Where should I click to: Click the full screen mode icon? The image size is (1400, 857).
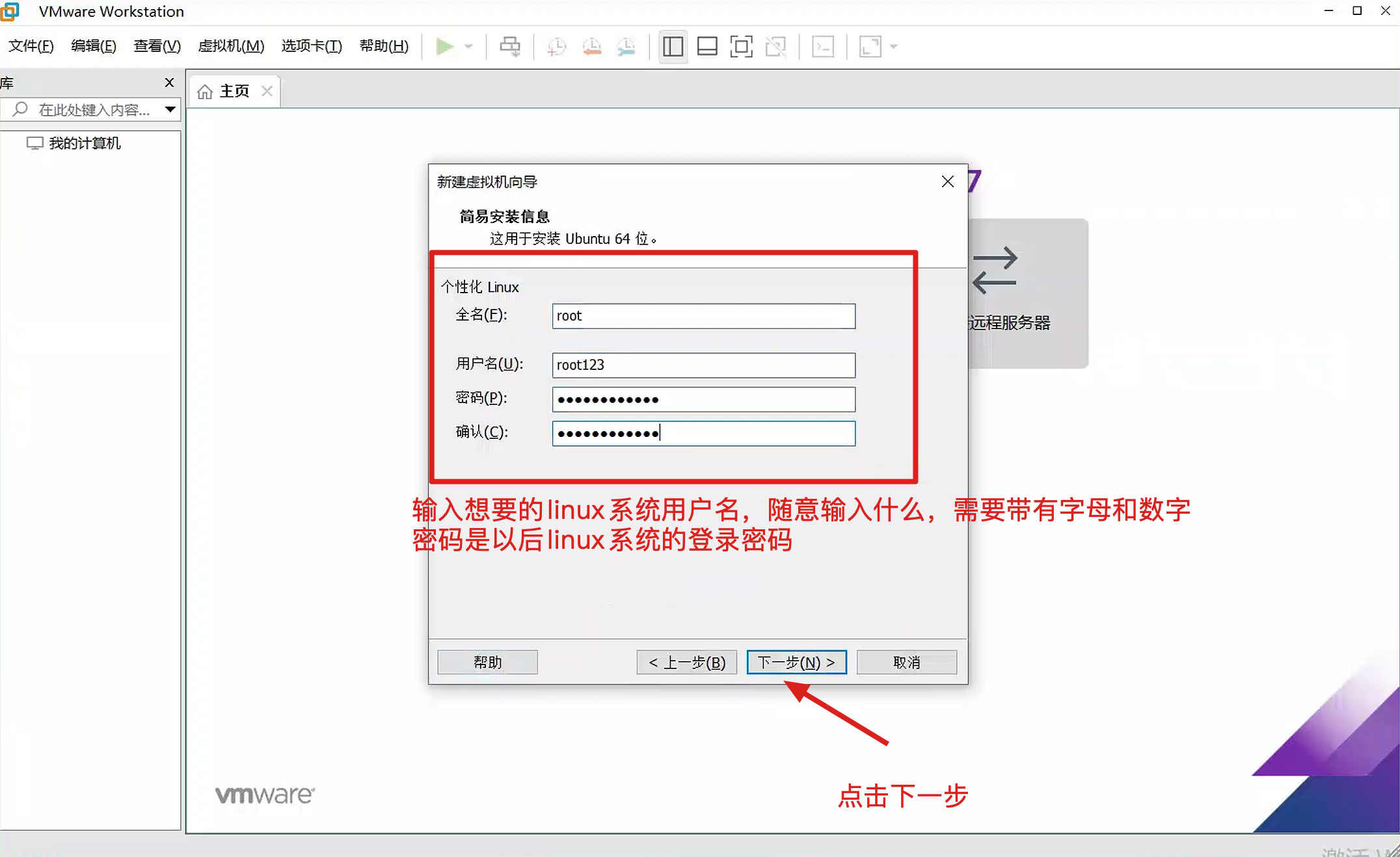742,47
